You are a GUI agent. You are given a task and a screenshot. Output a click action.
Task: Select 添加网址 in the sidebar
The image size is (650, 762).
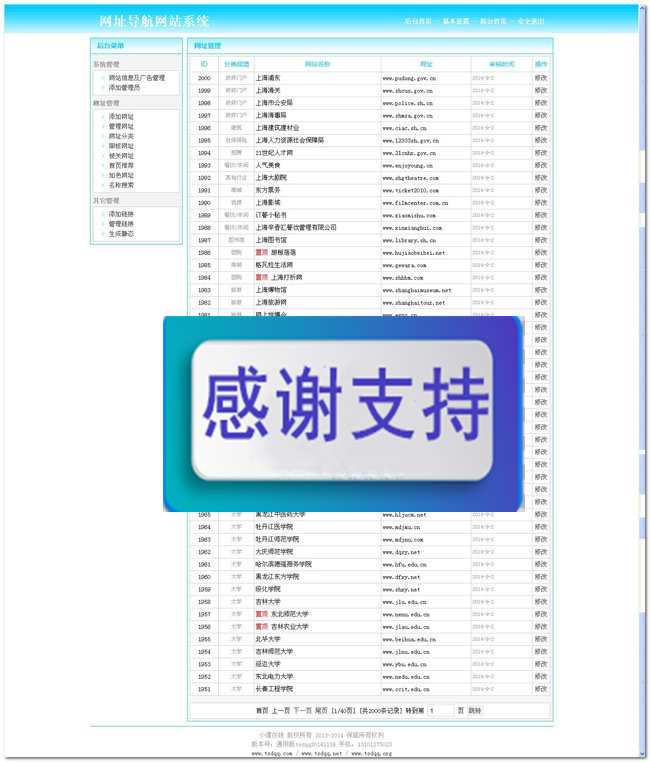coord(121,117)
